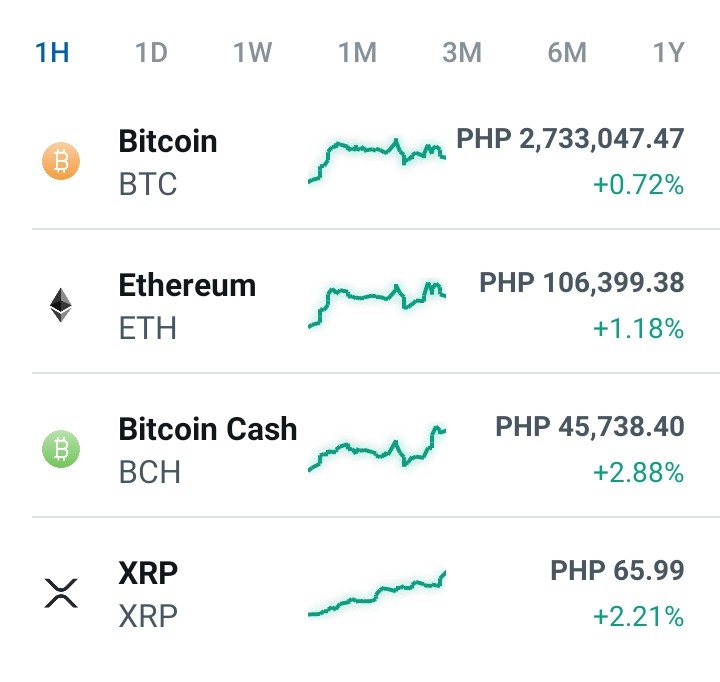The width and height of the screenshot is (720, 682).
Task: Tap the Bitcoin name label
Action: click(x=168, y=141)
